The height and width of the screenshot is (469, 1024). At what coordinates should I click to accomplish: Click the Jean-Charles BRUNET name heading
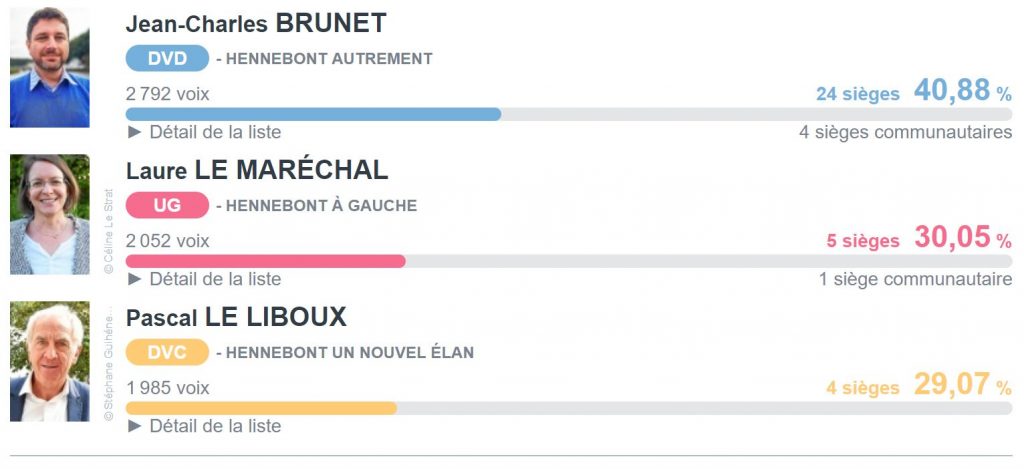(256, 24)
